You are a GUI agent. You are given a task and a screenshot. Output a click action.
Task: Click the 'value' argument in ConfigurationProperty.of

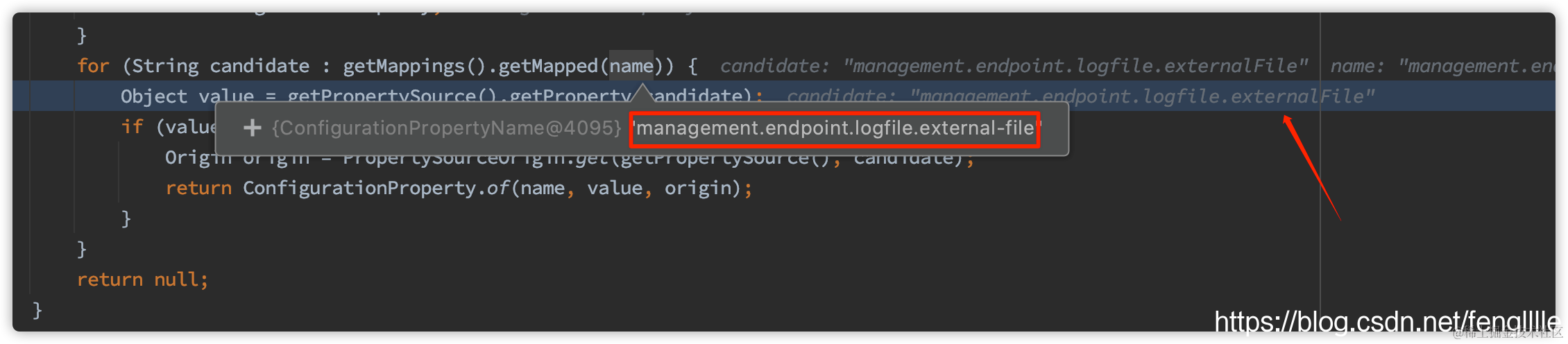point(614,188)
